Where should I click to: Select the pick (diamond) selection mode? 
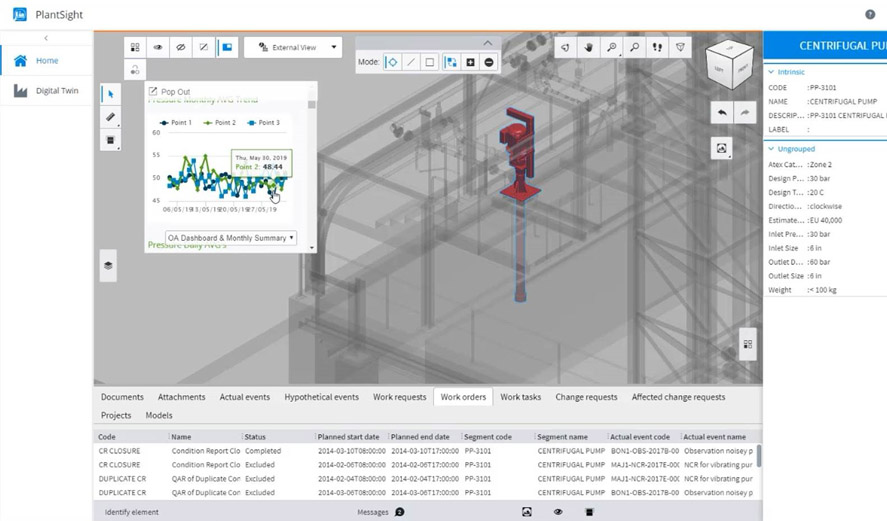click(x=392, y=62)
